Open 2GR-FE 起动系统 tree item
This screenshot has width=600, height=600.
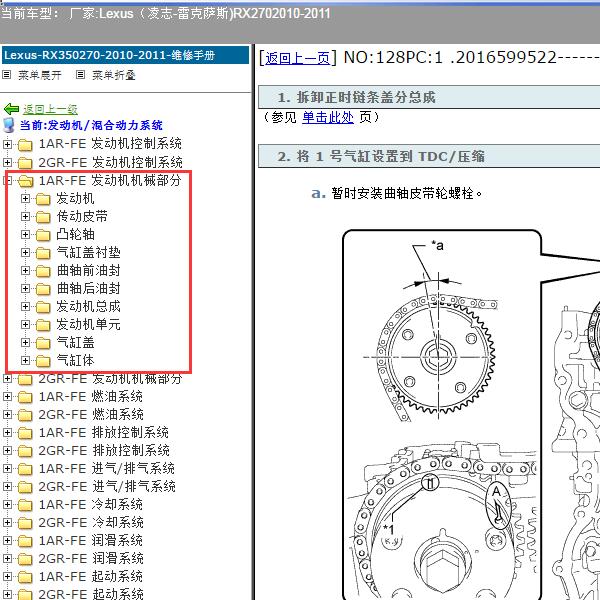tap(91, 594)
